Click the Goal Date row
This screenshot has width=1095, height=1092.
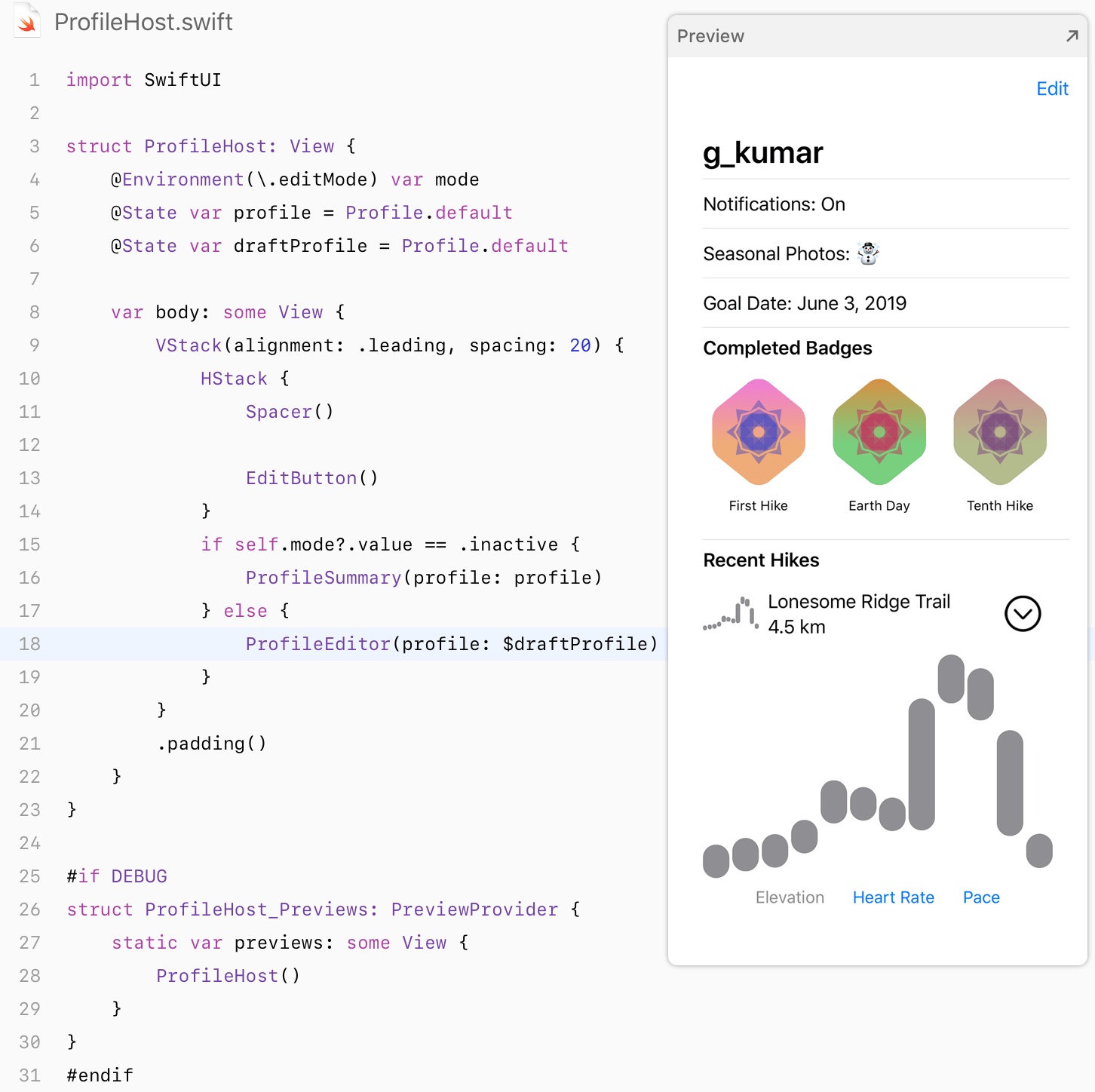[805, 303]
